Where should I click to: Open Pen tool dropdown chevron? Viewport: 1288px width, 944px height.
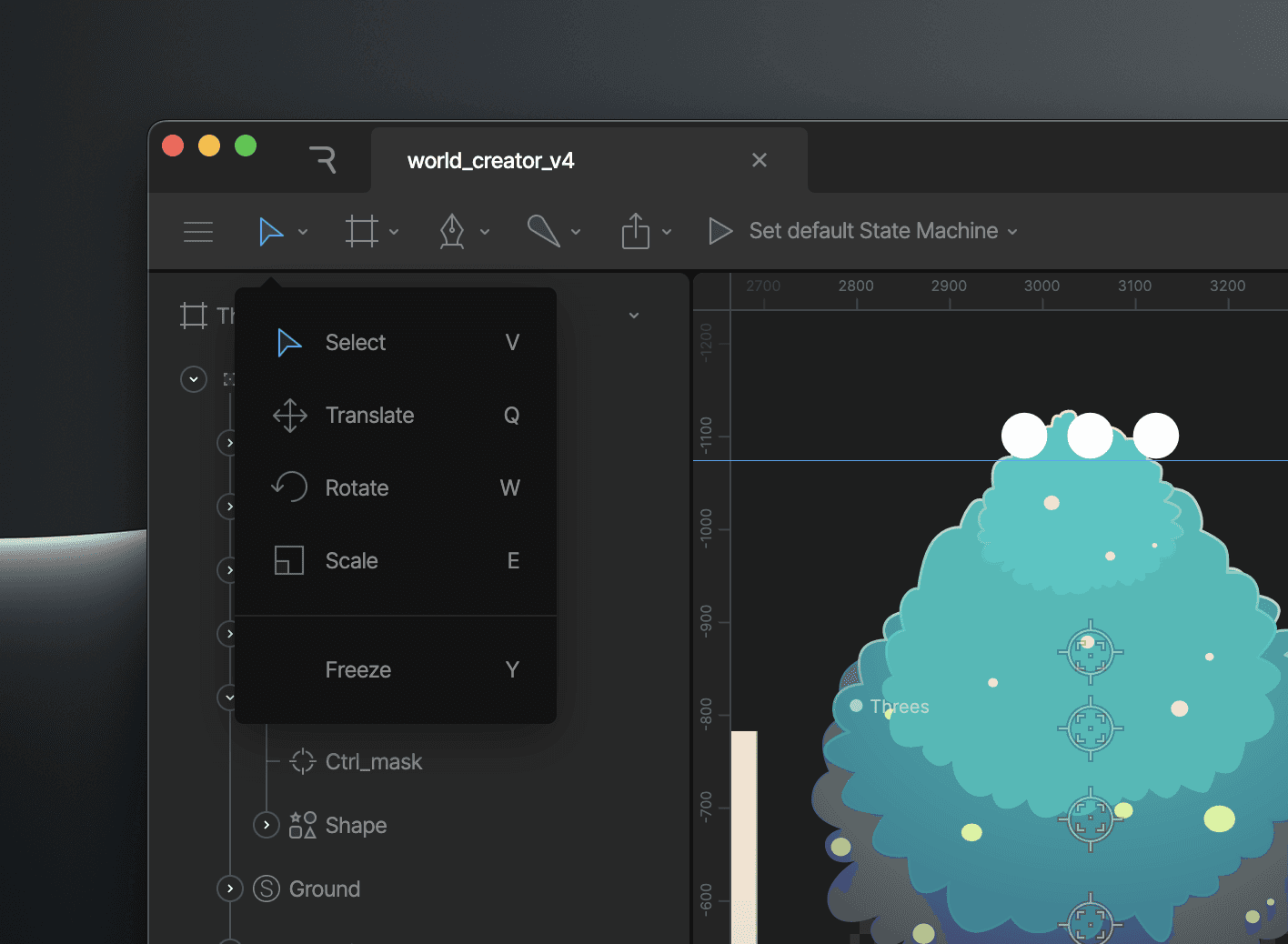click(x=485, y=232)
